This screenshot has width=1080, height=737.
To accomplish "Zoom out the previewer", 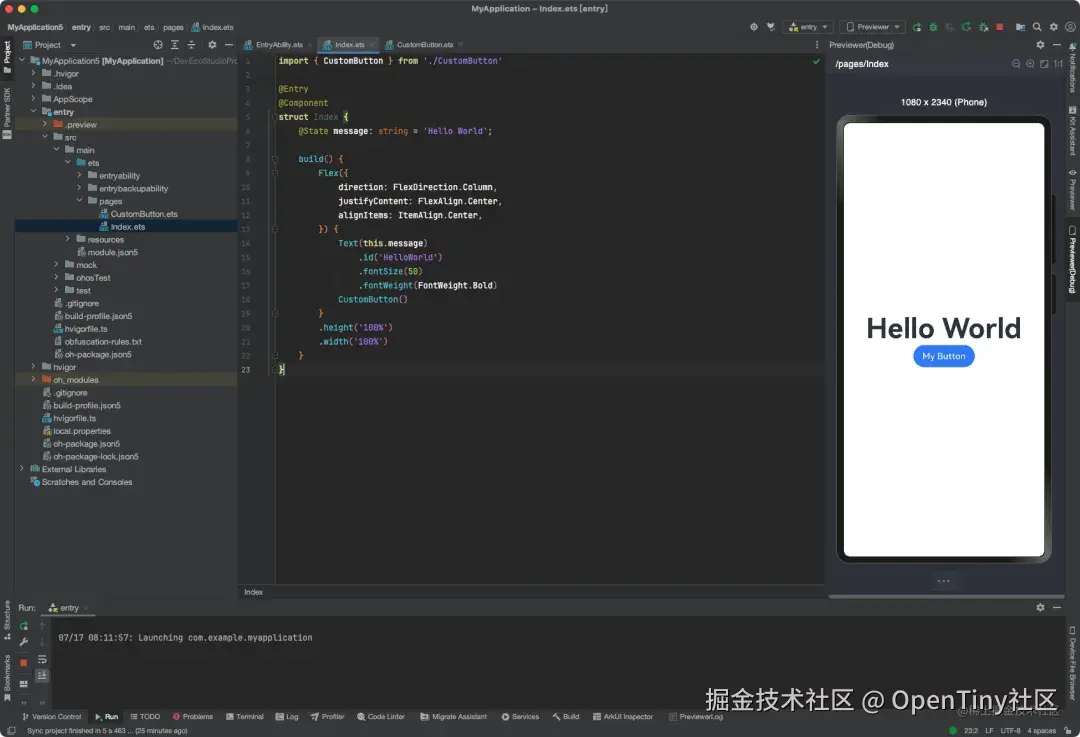I will (x=1016, y=63).
